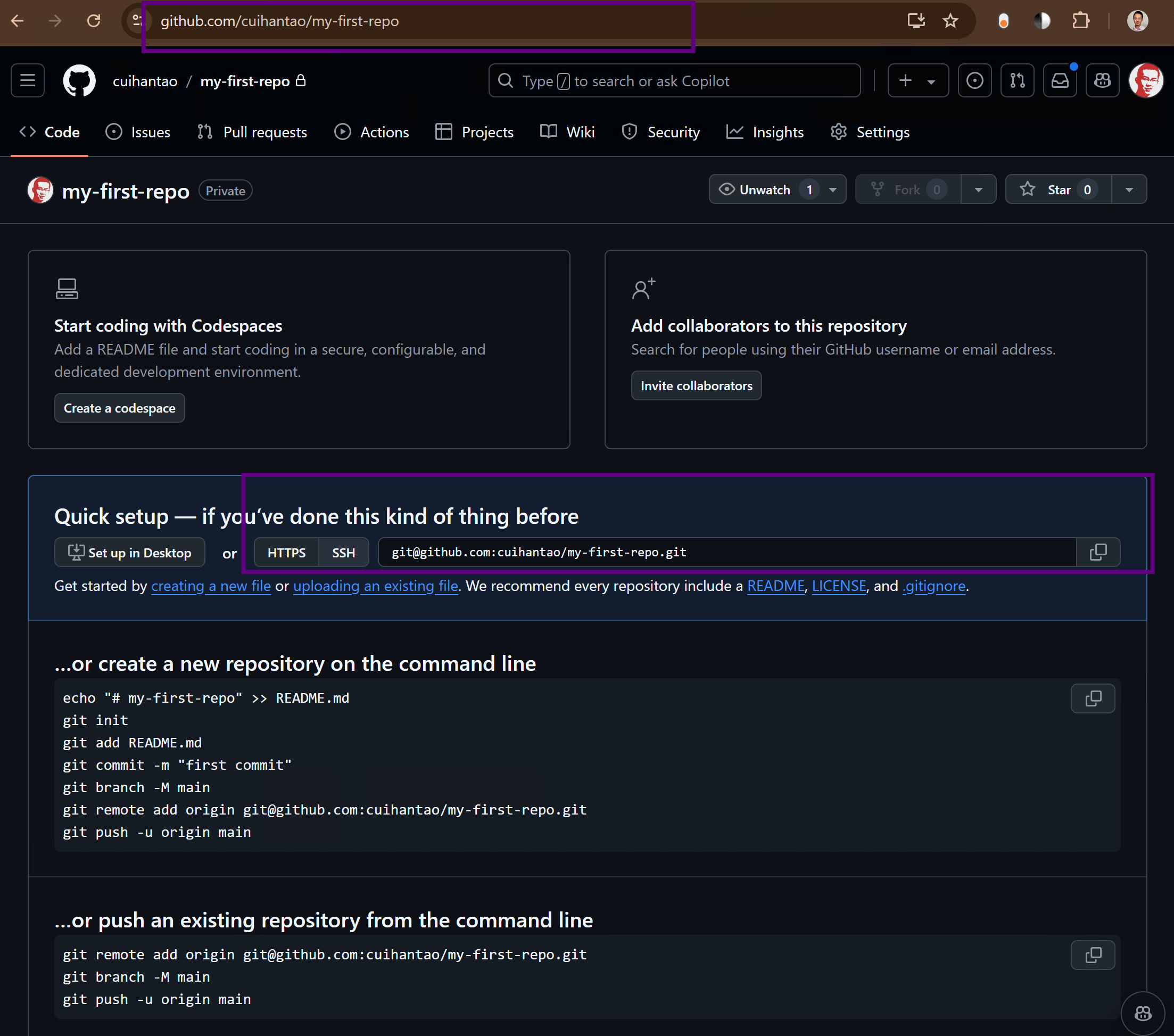Open the LICENSE recommendation link
1174x1036 pixels.
coord(839,586)
